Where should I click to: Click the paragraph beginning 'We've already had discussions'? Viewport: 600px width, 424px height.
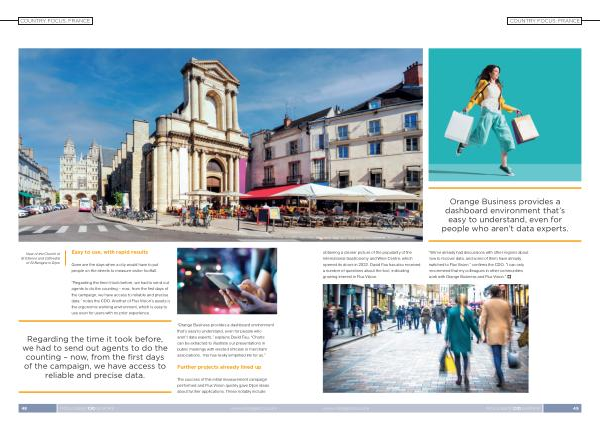pyautogui.click(x=478, y=264)
